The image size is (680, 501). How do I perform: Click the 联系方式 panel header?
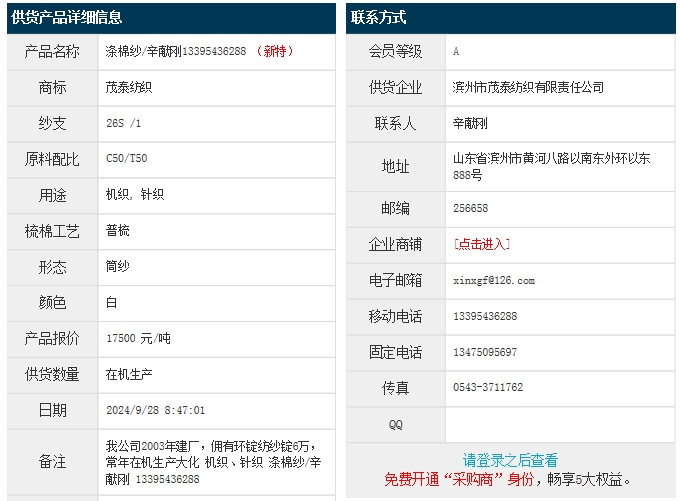click(x=379, y=17)
